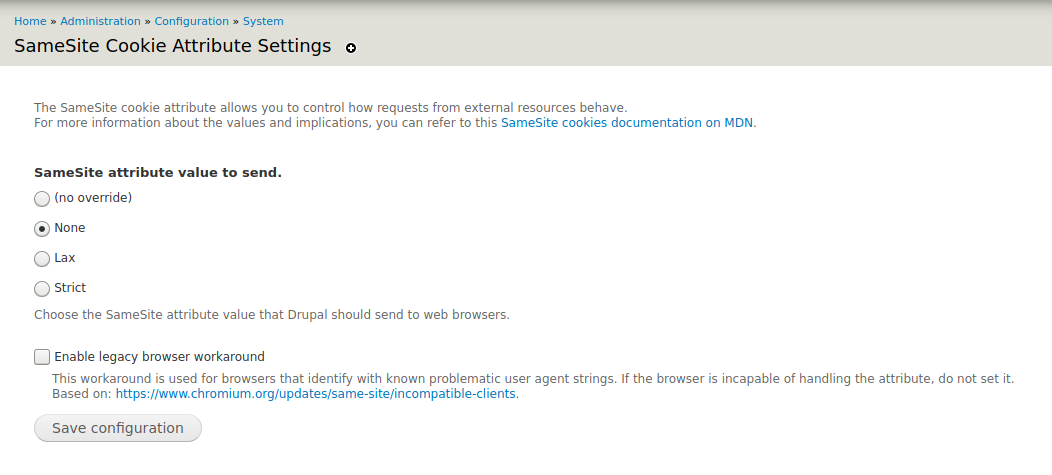Add page to shortcuts via star icon

[351, 48]
